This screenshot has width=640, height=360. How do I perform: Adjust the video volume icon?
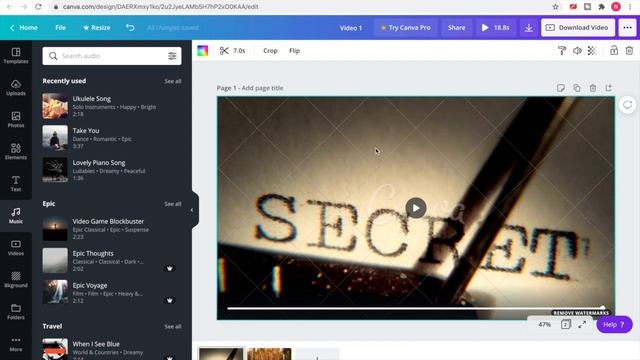577,51
